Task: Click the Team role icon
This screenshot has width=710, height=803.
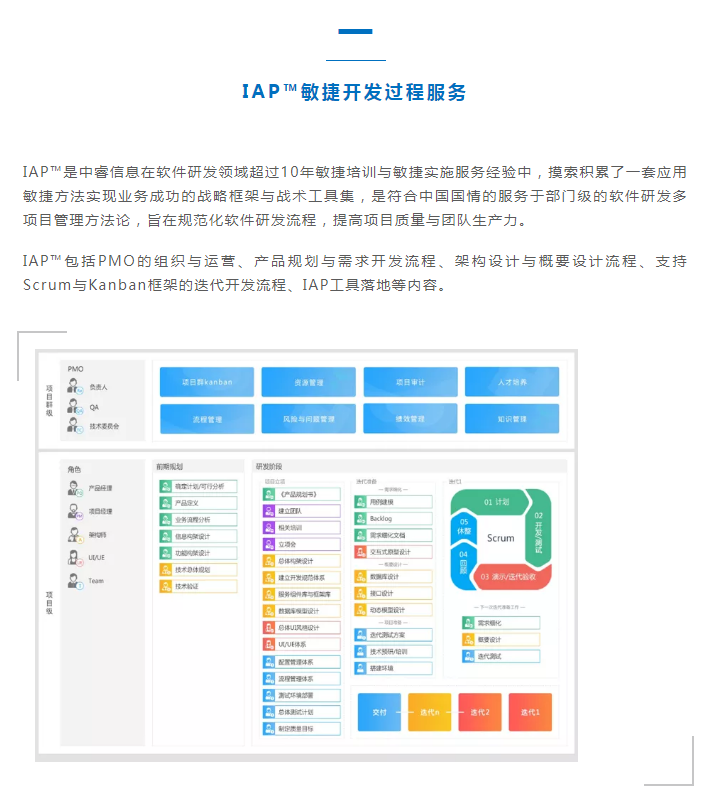Action: 74,580
